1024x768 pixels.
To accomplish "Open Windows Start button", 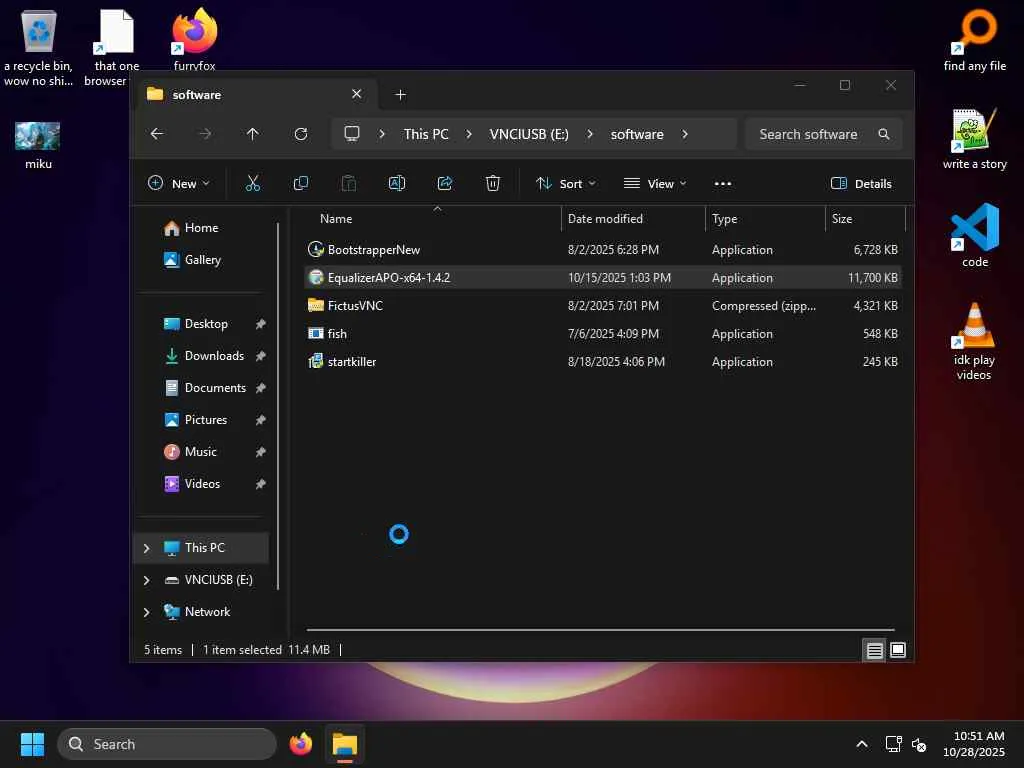I will coord(32,744).
